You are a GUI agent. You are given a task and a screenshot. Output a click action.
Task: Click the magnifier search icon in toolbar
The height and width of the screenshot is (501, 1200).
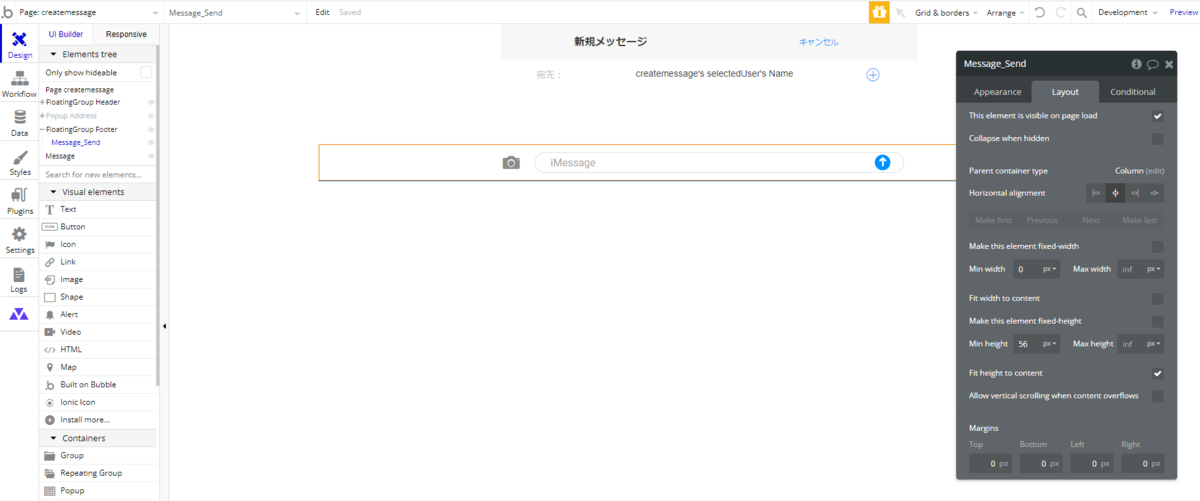(1082, 13)
